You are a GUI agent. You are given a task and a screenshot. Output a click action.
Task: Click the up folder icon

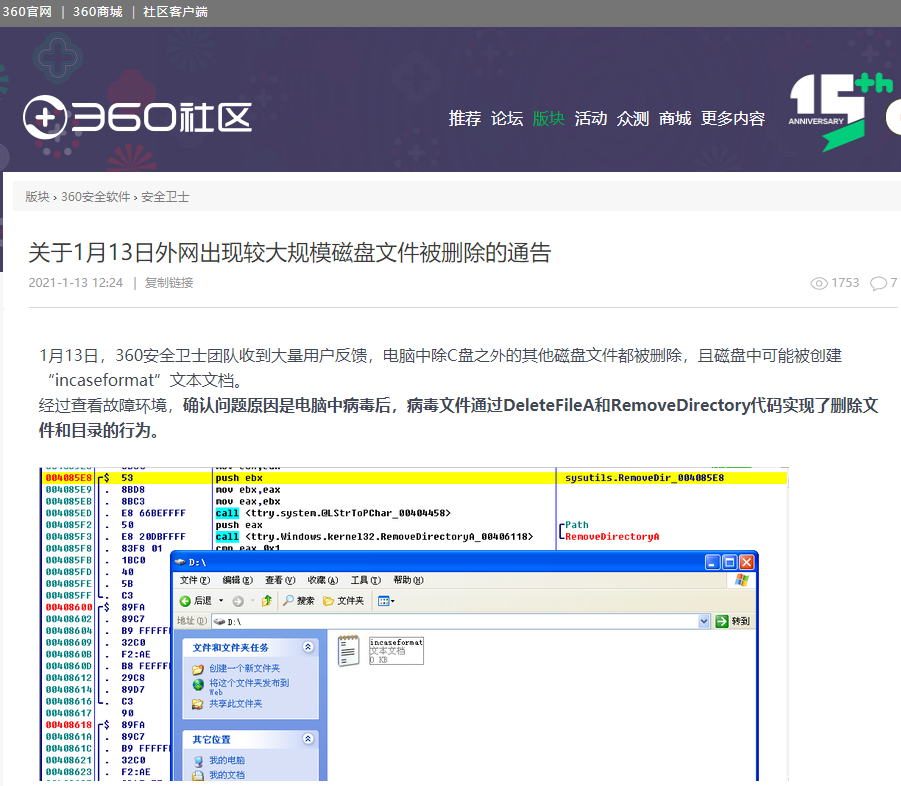[x=266, y=601]
